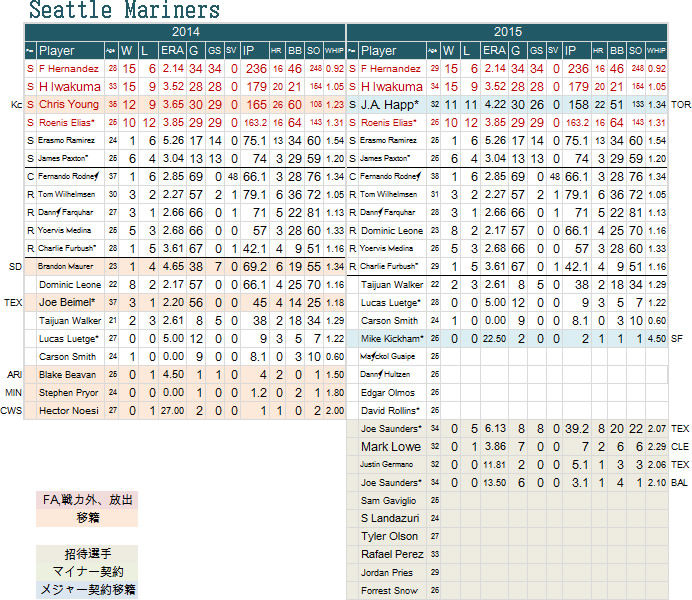Click the Seattle Mariners title
This screenshot has width=692, height=600.
[x=124, y=10]
